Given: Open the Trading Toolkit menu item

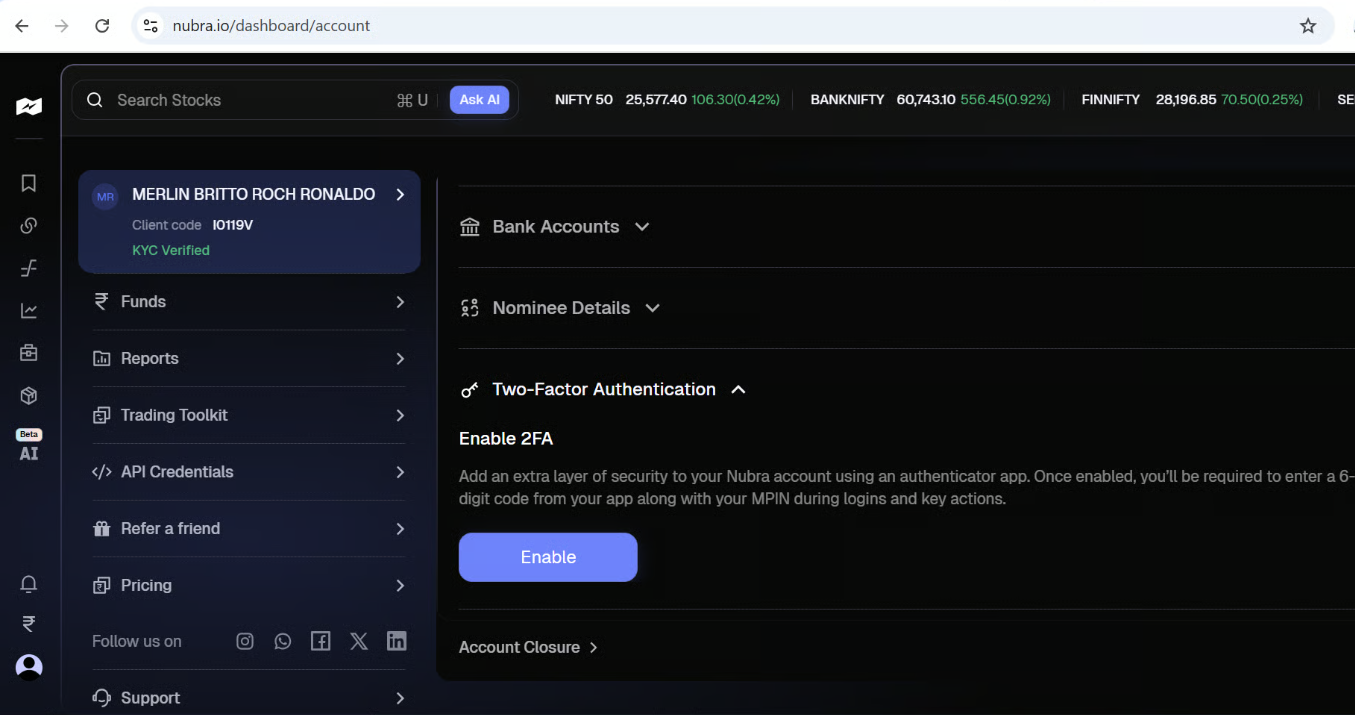Looking at the screenshot, I should [249, 415].
